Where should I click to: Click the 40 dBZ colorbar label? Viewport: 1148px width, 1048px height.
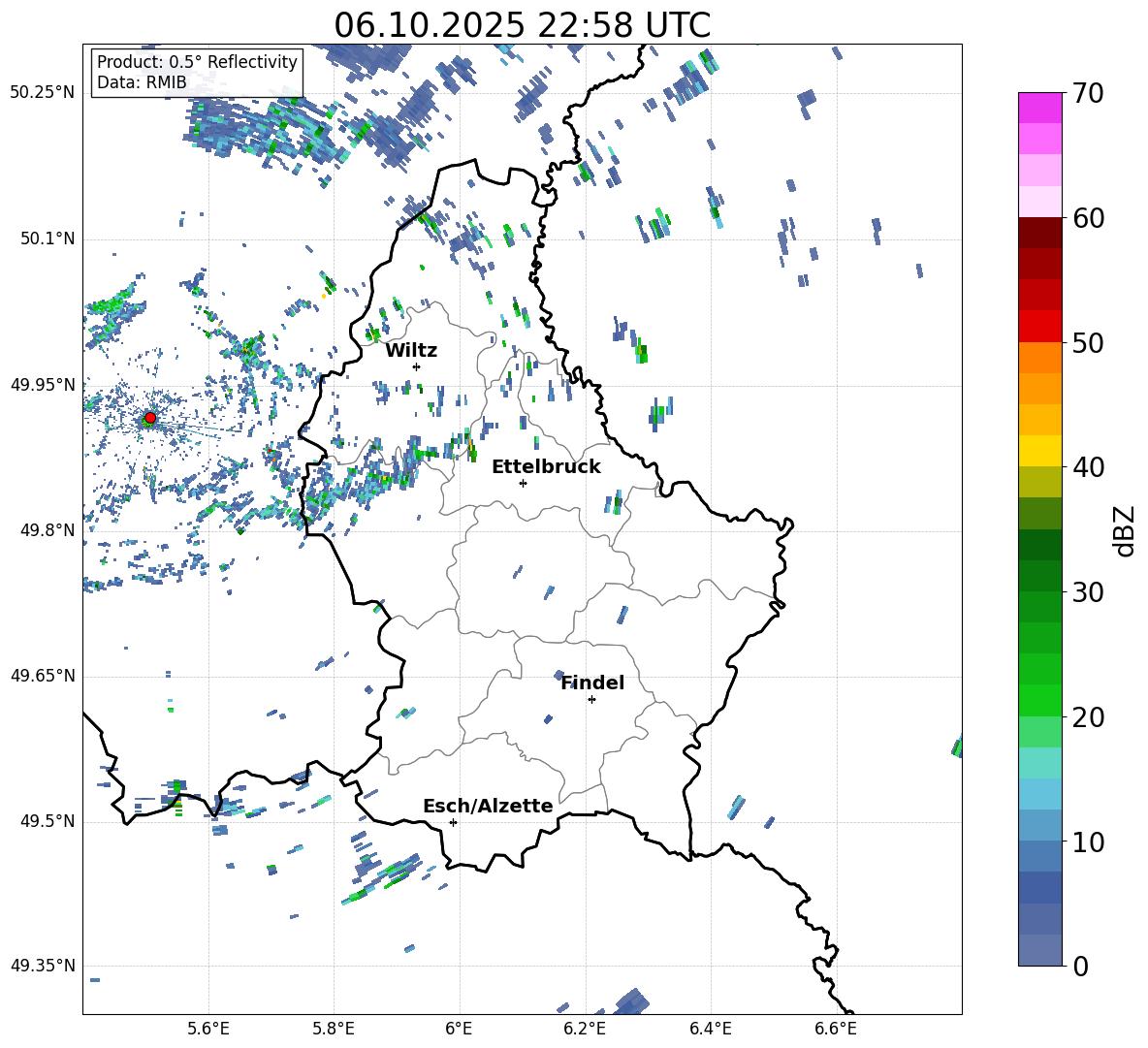click(x=1088, y=467)
